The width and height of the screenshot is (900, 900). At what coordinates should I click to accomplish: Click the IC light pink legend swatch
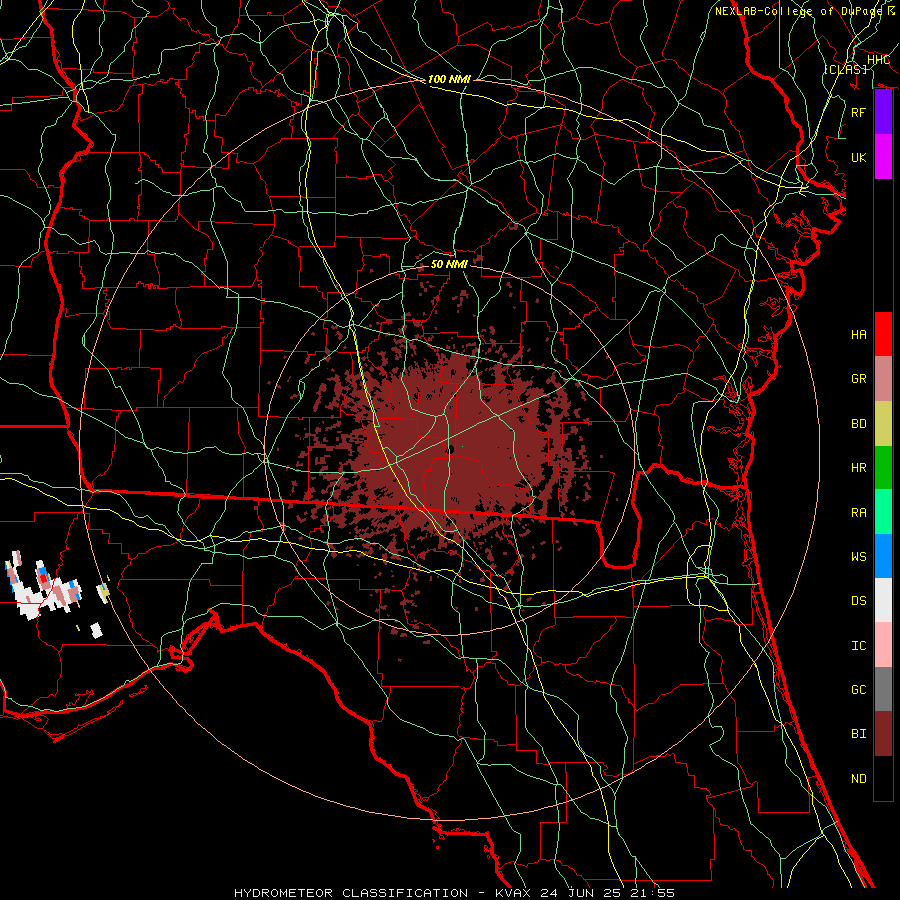[883, 645]
